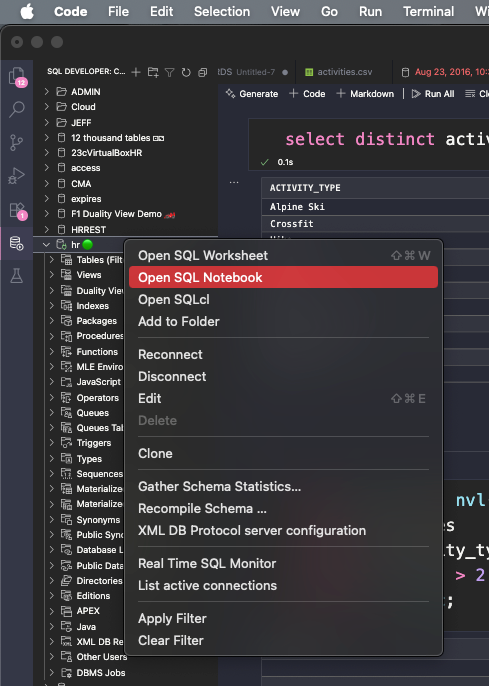Screen dimensions: 489x686
Task: Add a Markdown cell to notebook
Action: tap(365, 94)
